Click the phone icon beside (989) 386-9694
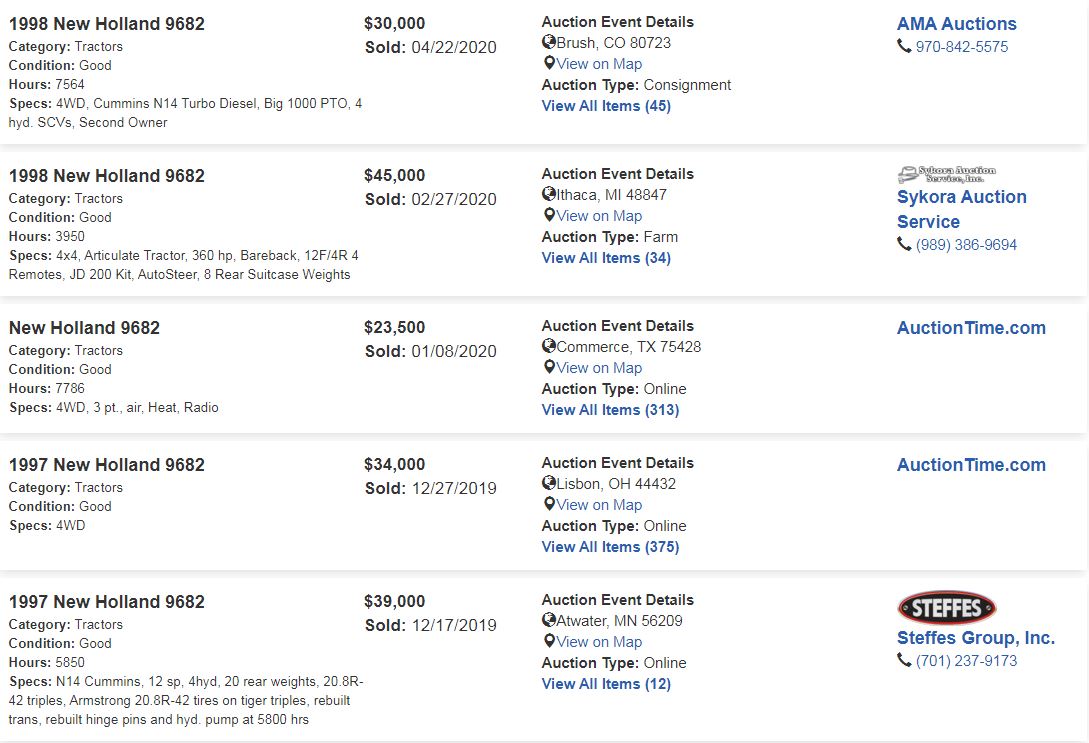 (x=904, y=245)
